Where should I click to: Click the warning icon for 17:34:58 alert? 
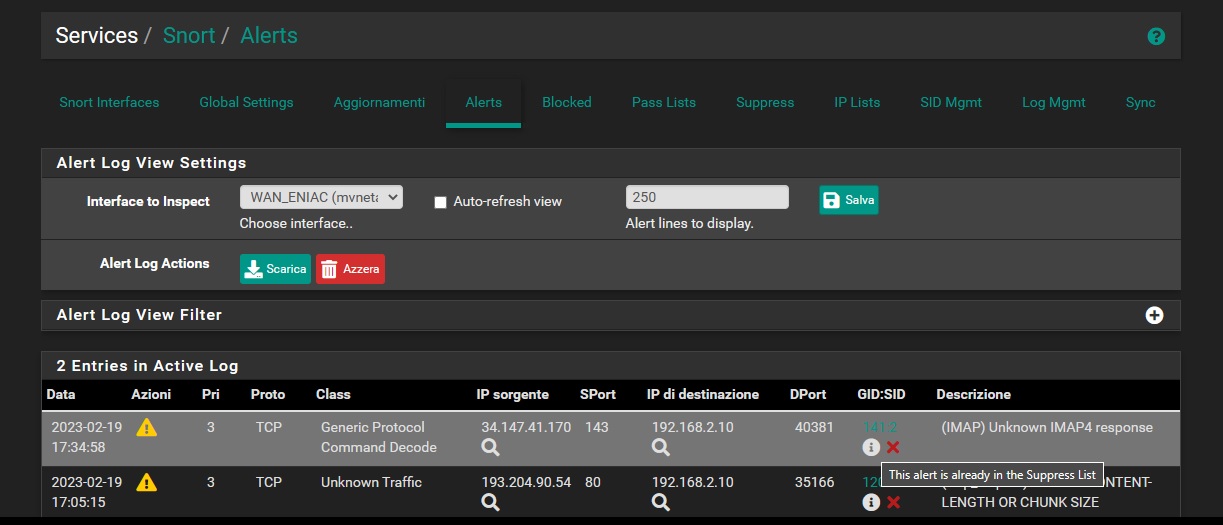[147, 428]
